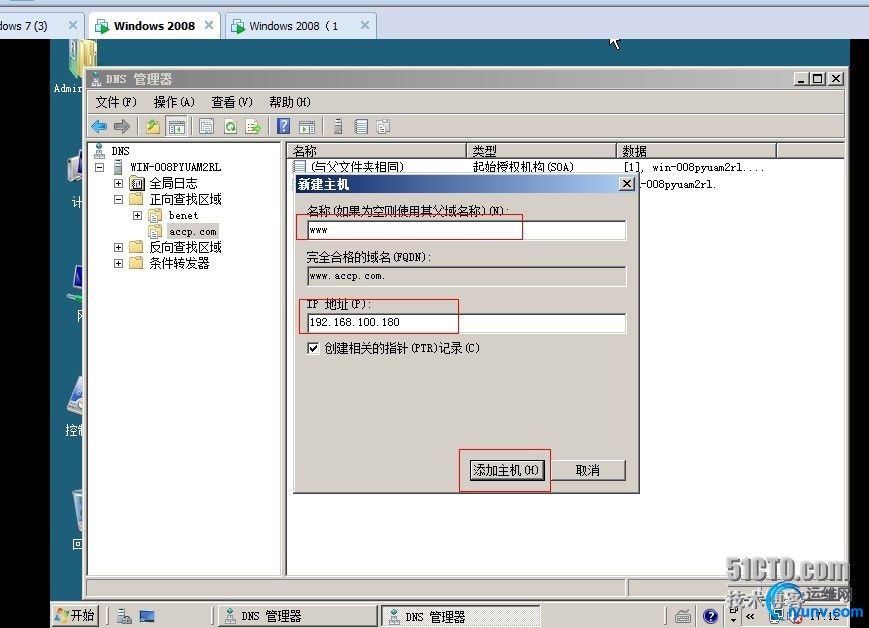The height and width of the screenshot is (628, 869).
Task: Close the 新建主机 dialog
Action: coord(626,184)
